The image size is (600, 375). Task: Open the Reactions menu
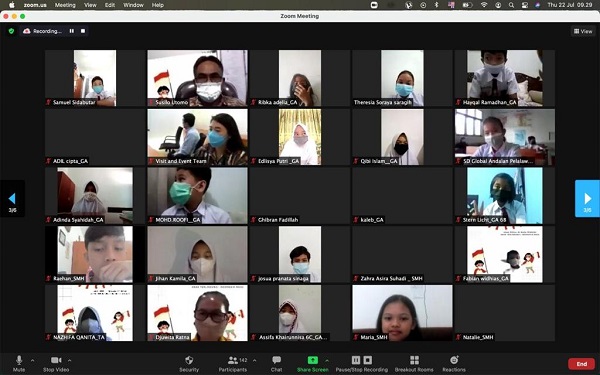pos(454,364)
